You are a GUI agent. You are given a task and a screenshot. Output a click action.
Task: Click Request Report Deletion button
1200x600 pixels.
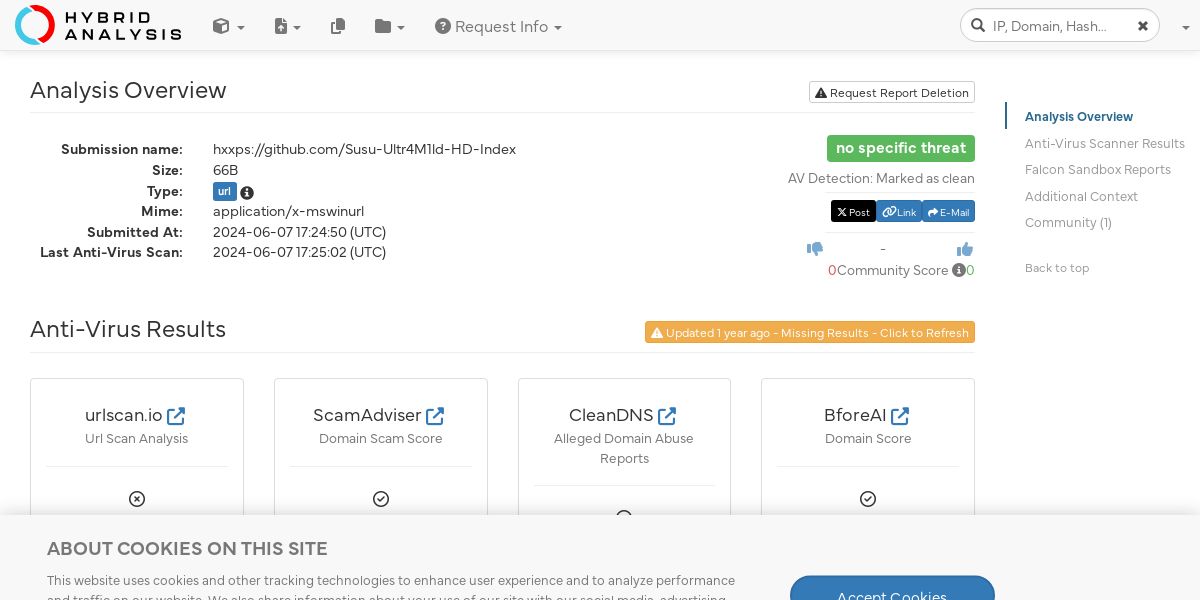click(892, 92)
